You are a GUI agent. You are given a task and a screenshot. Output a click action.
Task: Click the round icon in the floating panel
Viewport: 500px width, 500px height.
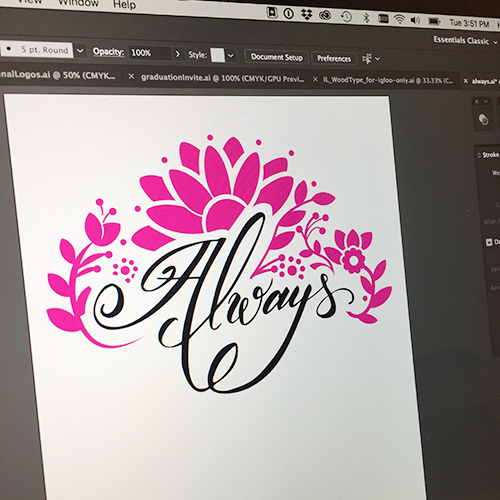483,120
